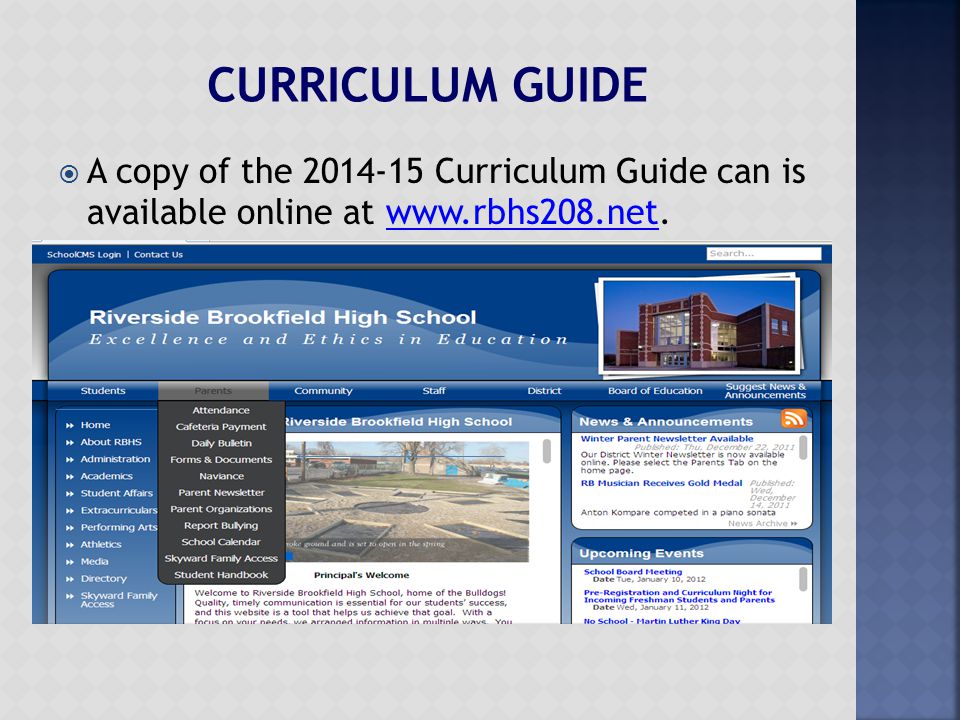Open Directory sidebar link
This screenshot has height=720, width=960.
(103, 579)
